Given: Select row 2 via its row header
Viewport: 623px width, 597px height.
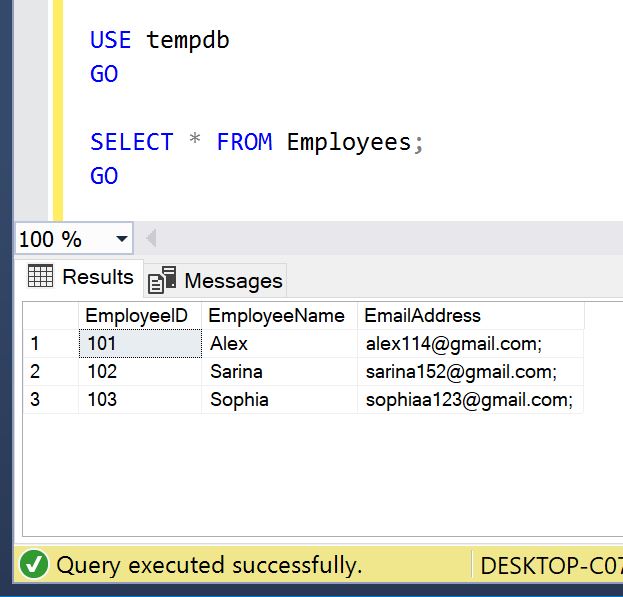Looking at the screenshot, I should click(x=49, y=372).
